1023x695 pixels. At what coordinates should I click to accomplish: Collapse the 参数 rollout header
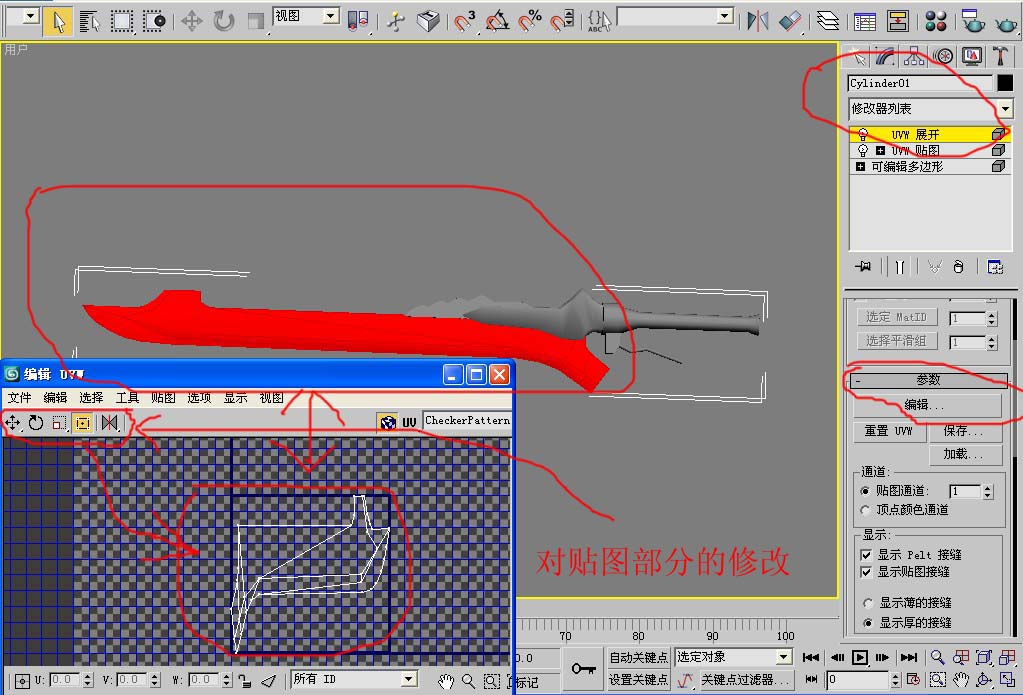(x=928, y=380)
